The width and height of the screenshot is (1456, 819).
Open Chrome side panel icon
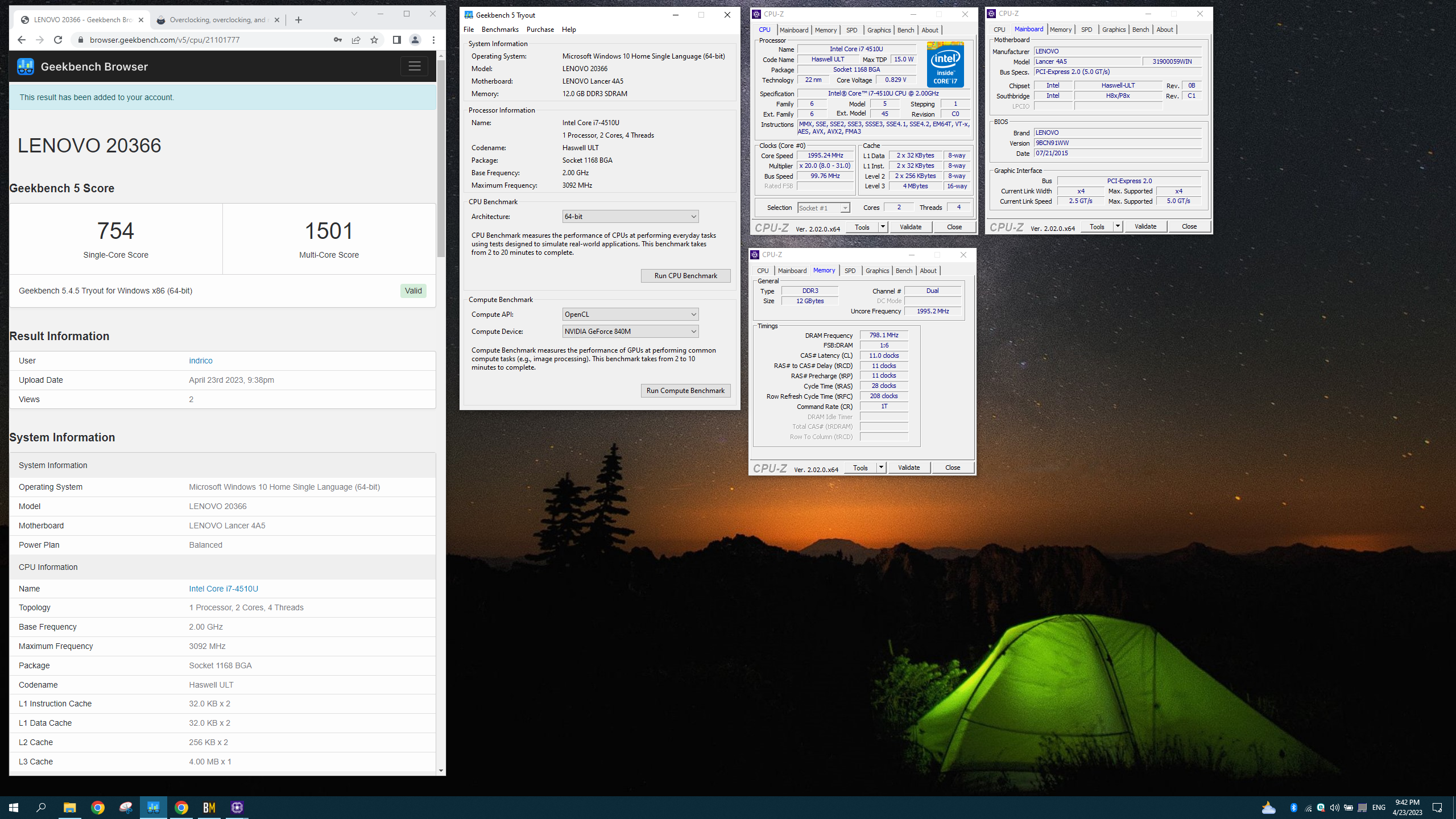coord(397,40)
